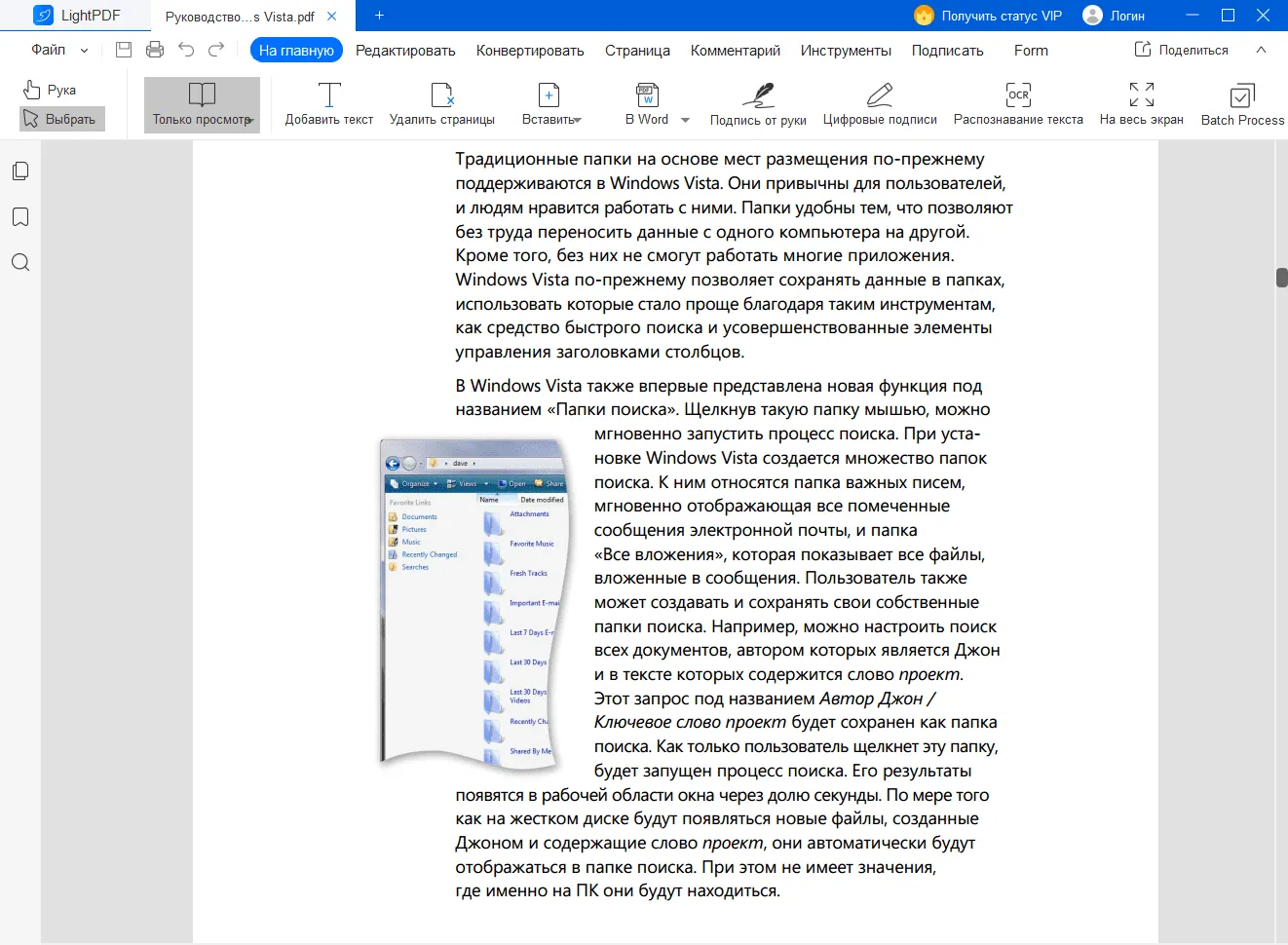Open a new tab with plus button
The image size is (1288, 945).
coord(379,16)
